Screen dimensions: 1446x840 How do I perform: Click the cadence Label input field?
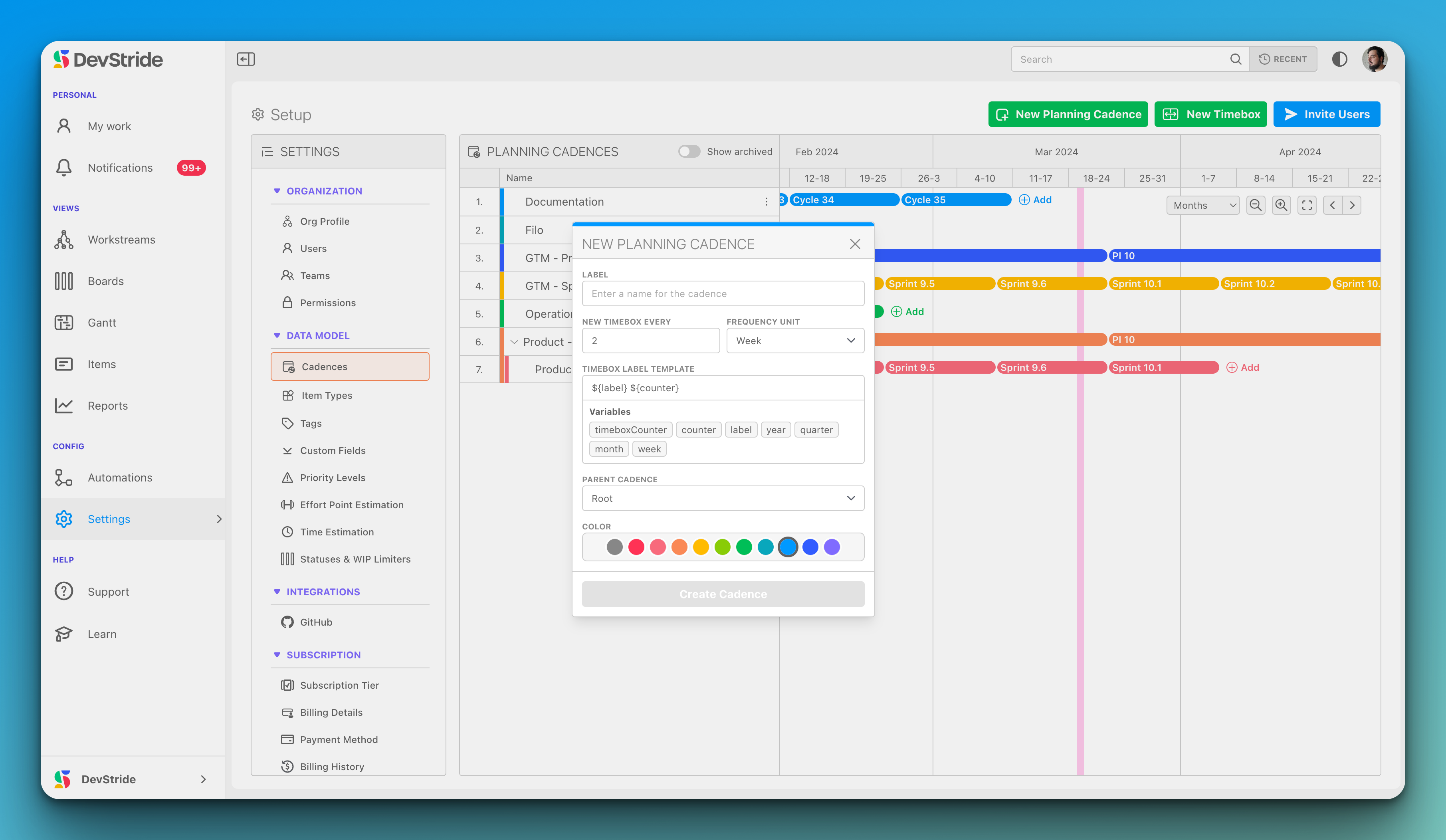(x=723, y=294)
